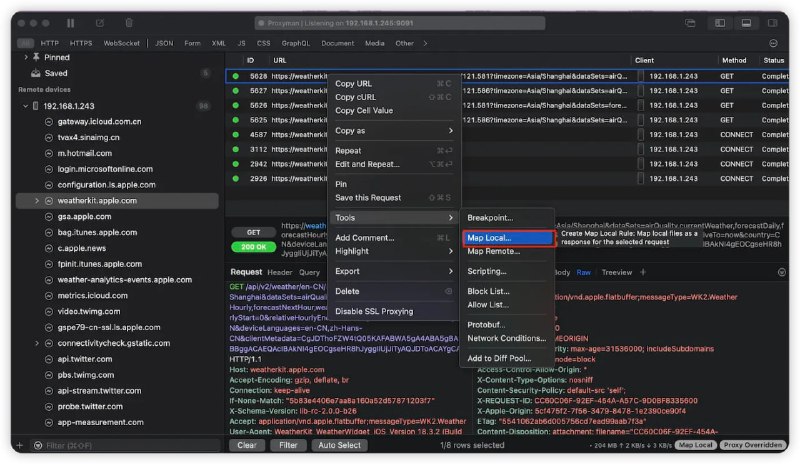Choose Network Conditions... in the submenu

point(508,338)
